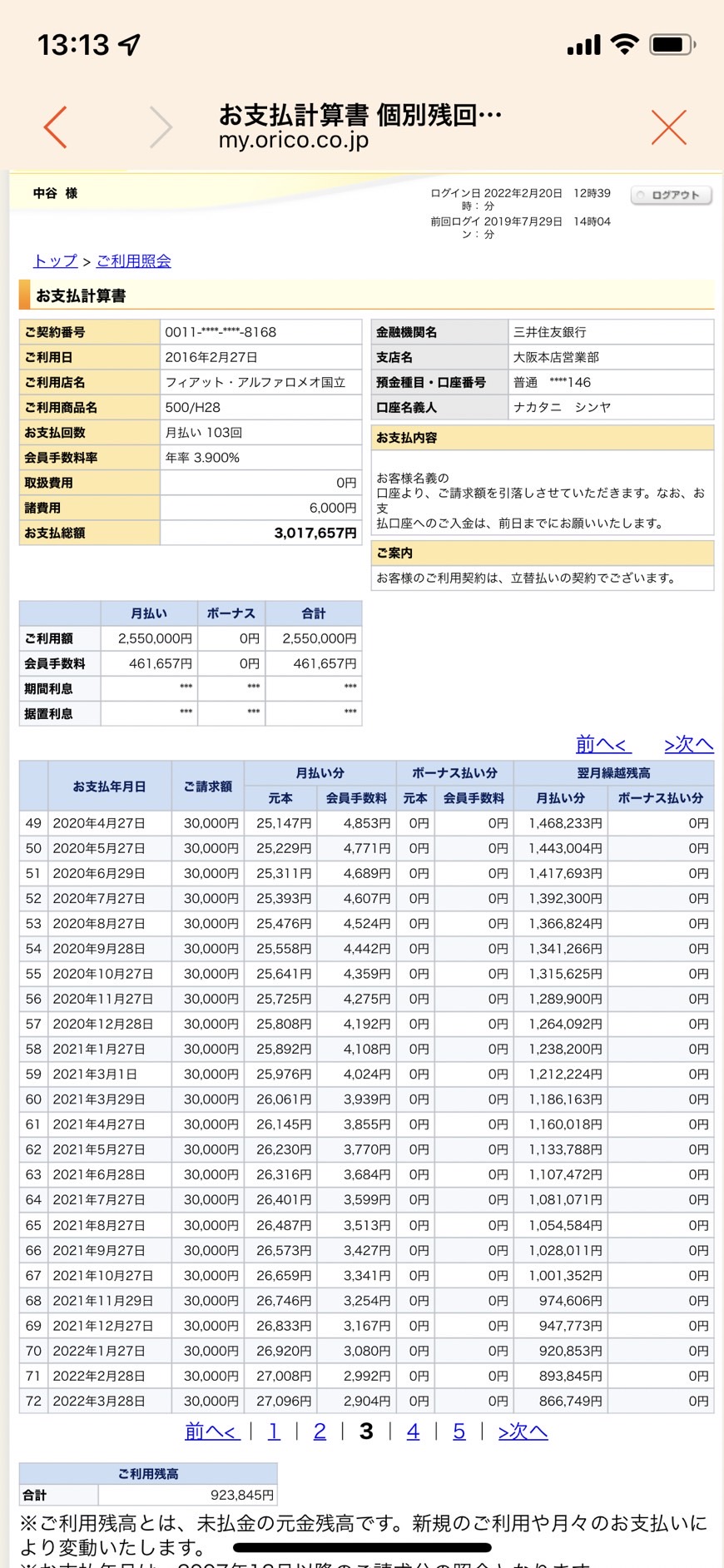
Task: Click the lower 前へ< pagination link
Action: 212,1431
